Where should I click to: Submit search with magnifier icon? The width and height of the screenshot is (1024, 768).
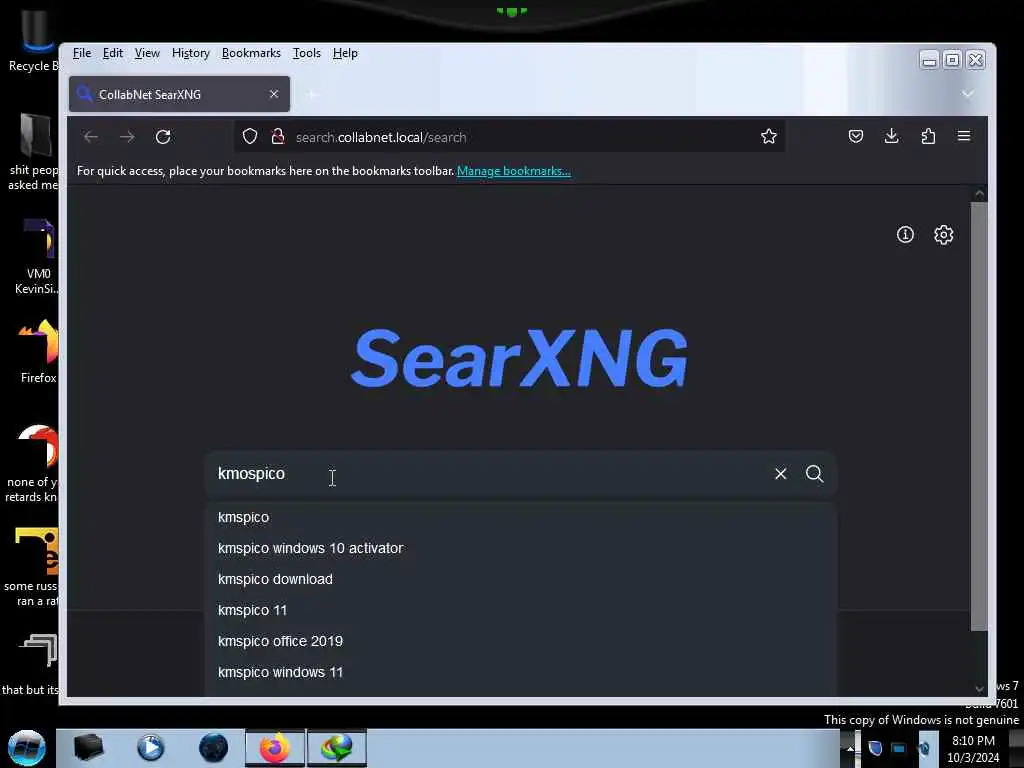814,473
